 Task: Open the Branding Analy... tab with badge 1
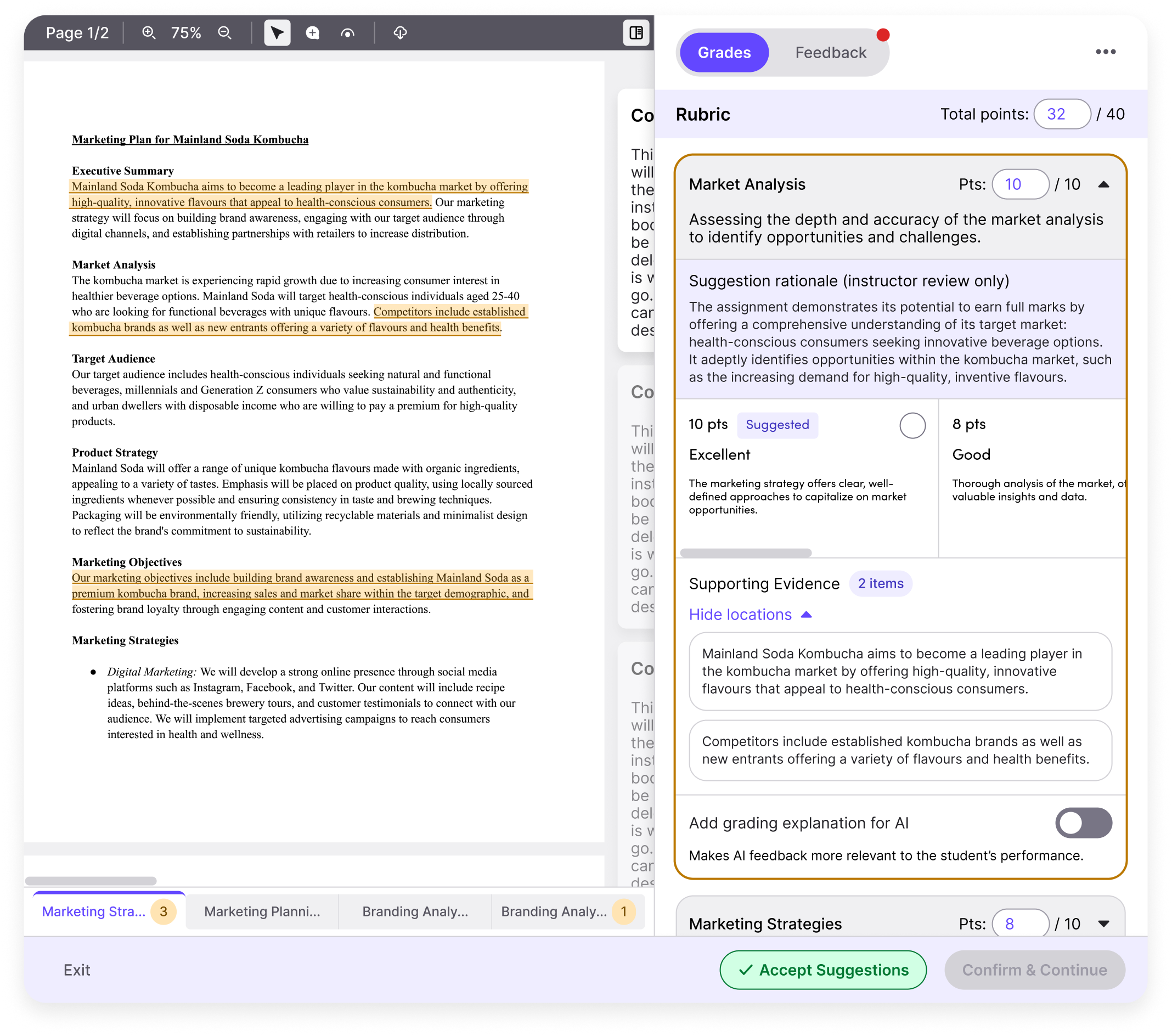[x=568, y=911]
